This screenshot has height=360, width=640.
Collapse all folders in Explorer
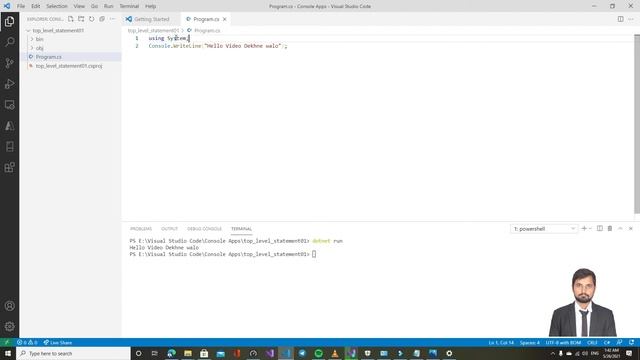pos(102,19)
